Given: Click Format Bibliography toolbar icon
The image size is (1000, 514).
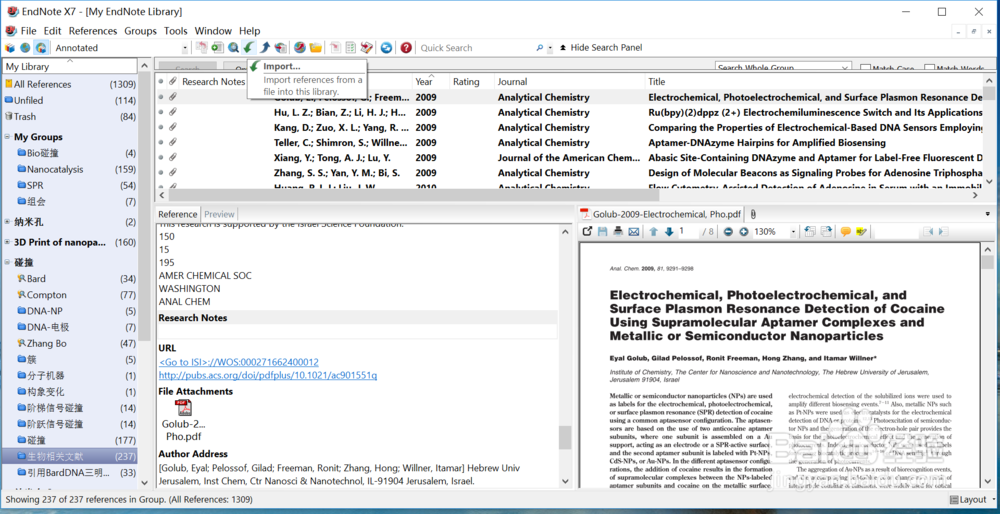Looking at the screenshot, I should [x=351, y=48].
